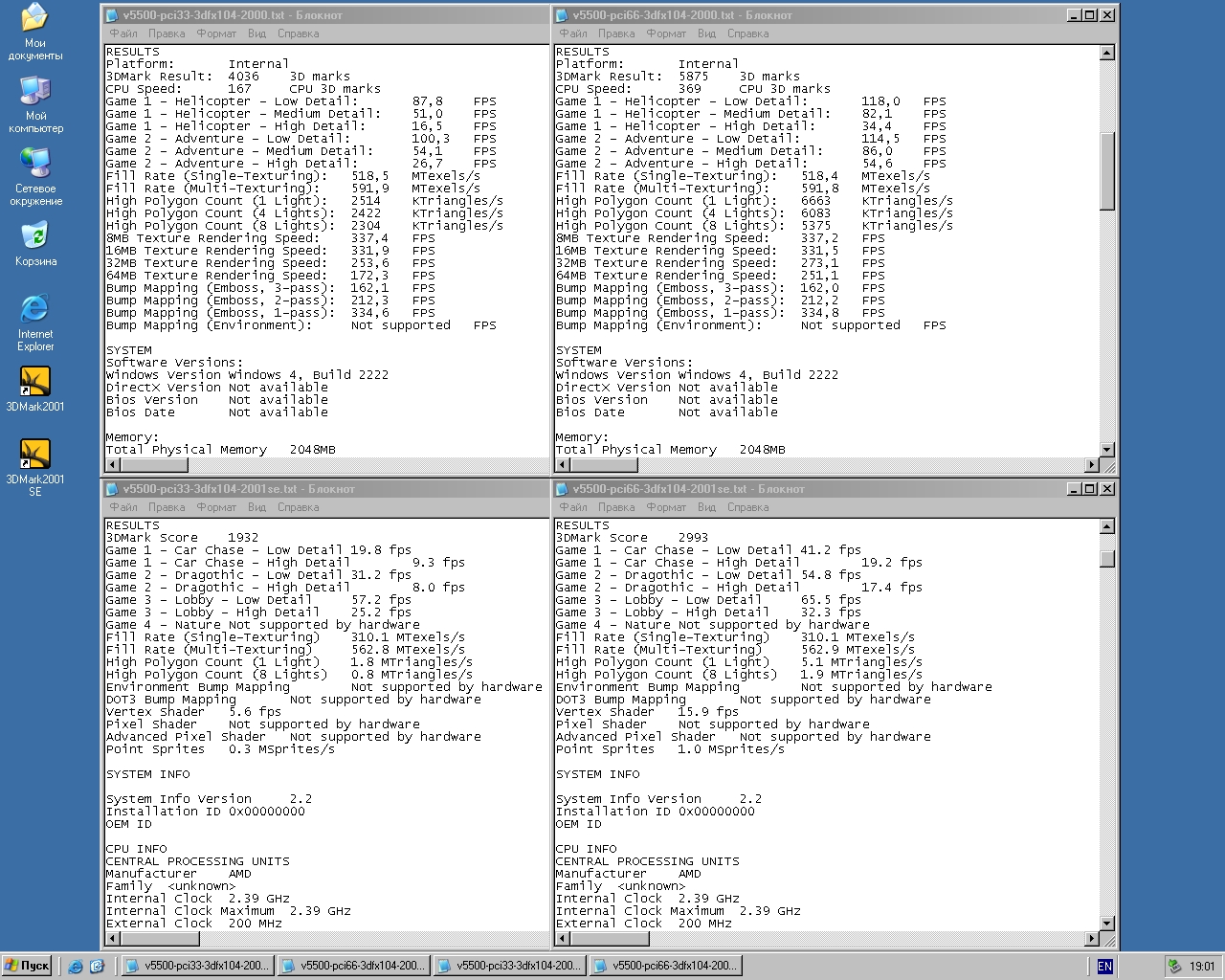The width and height of the screenshot is (1225, 980).
Task: Click horizontal scrollbar left arrow in pci66-2000.txt window
Action: point(564,465)
